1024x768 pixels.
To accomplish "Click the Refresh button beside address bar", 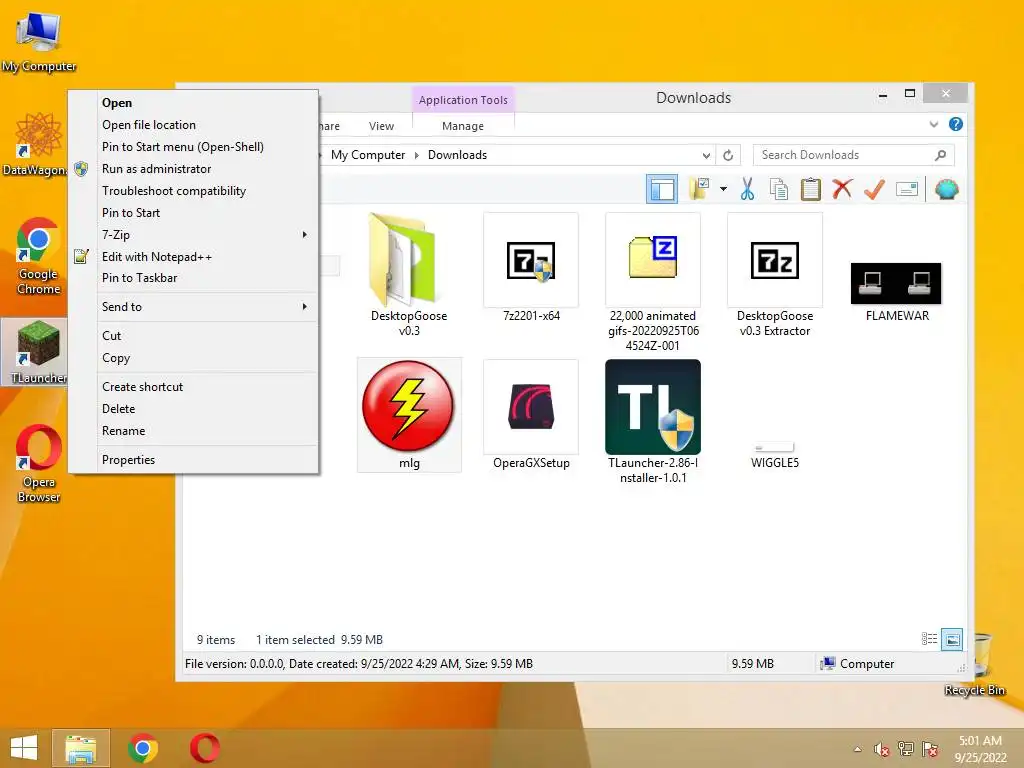I will (728, 155).
